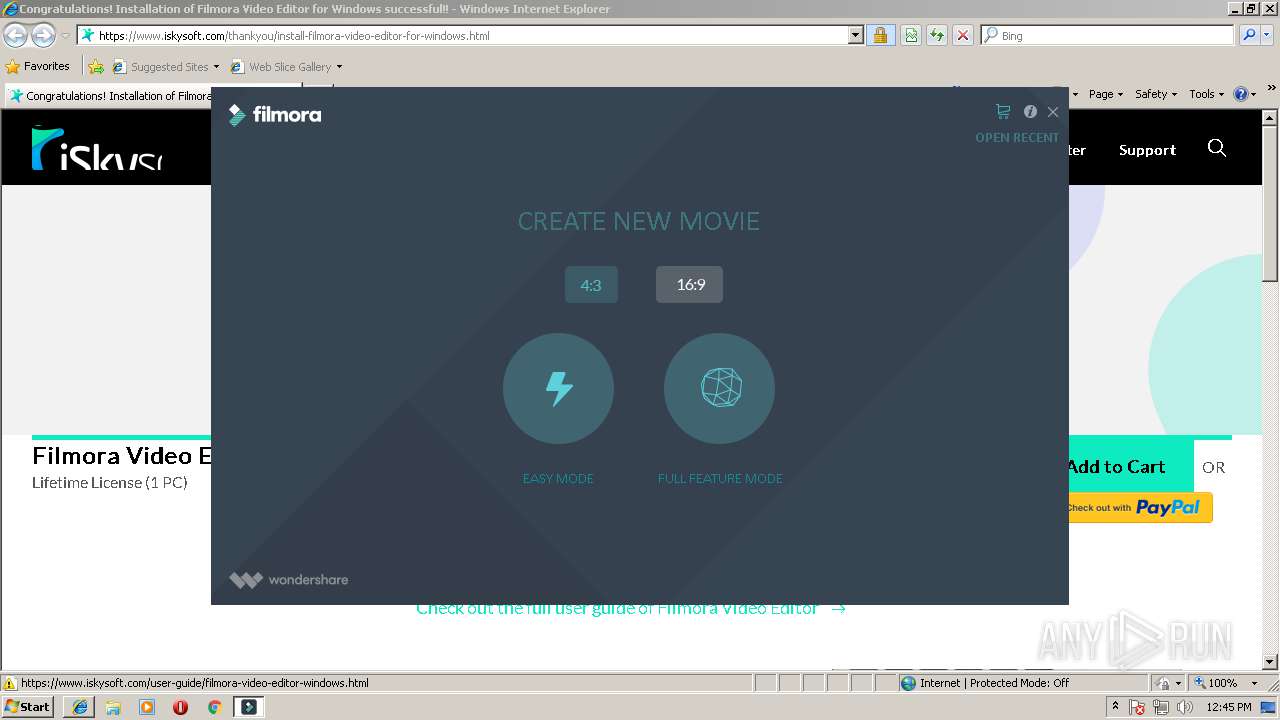1280x720 pixels.
Task: Open Opera taskbar icon
Action: click(x=180, y=707)
